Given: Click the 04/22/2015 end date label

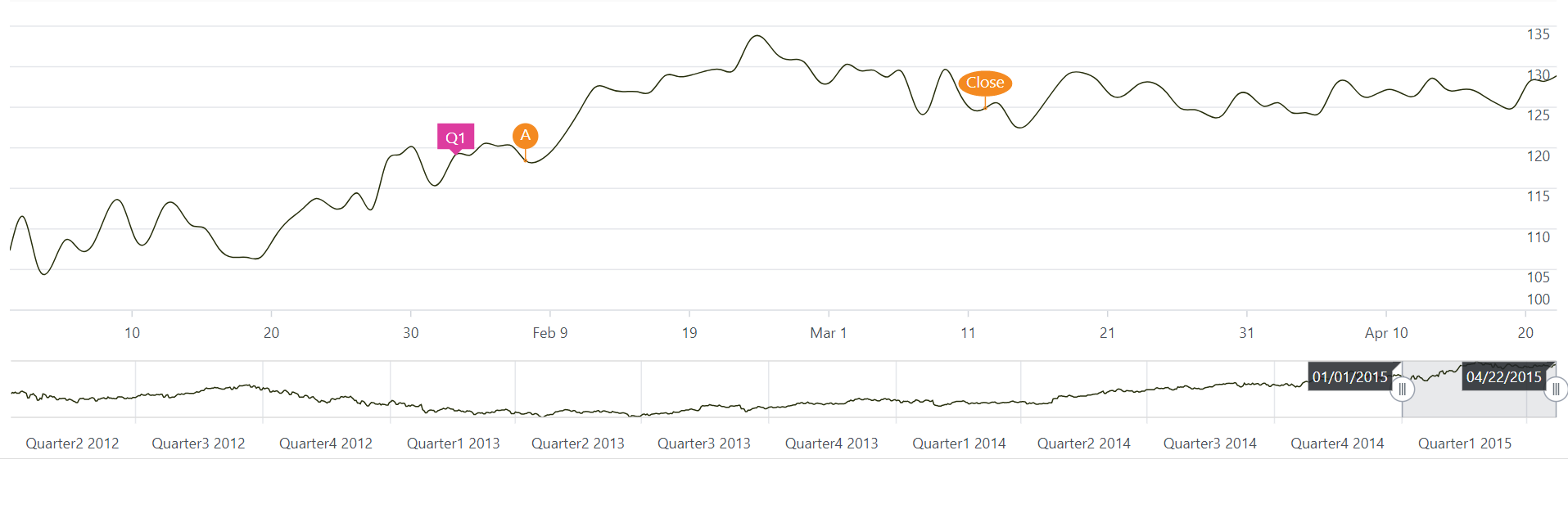Looking at the screenshot, I should point(1503,377).
